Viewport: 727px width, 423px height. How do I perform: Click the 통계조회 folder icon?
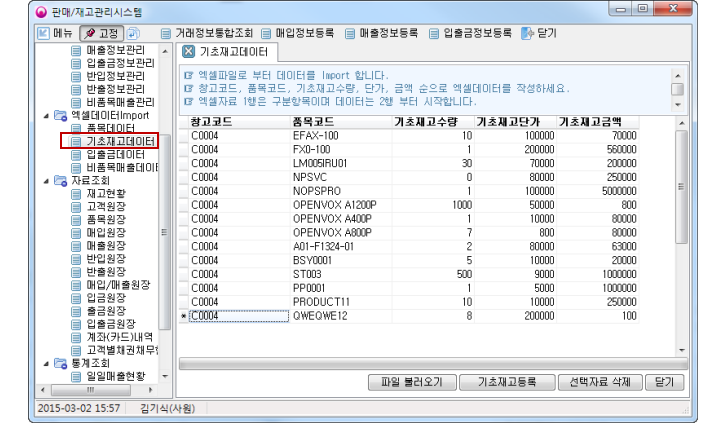pyautogui.click(x=61, y=364)
